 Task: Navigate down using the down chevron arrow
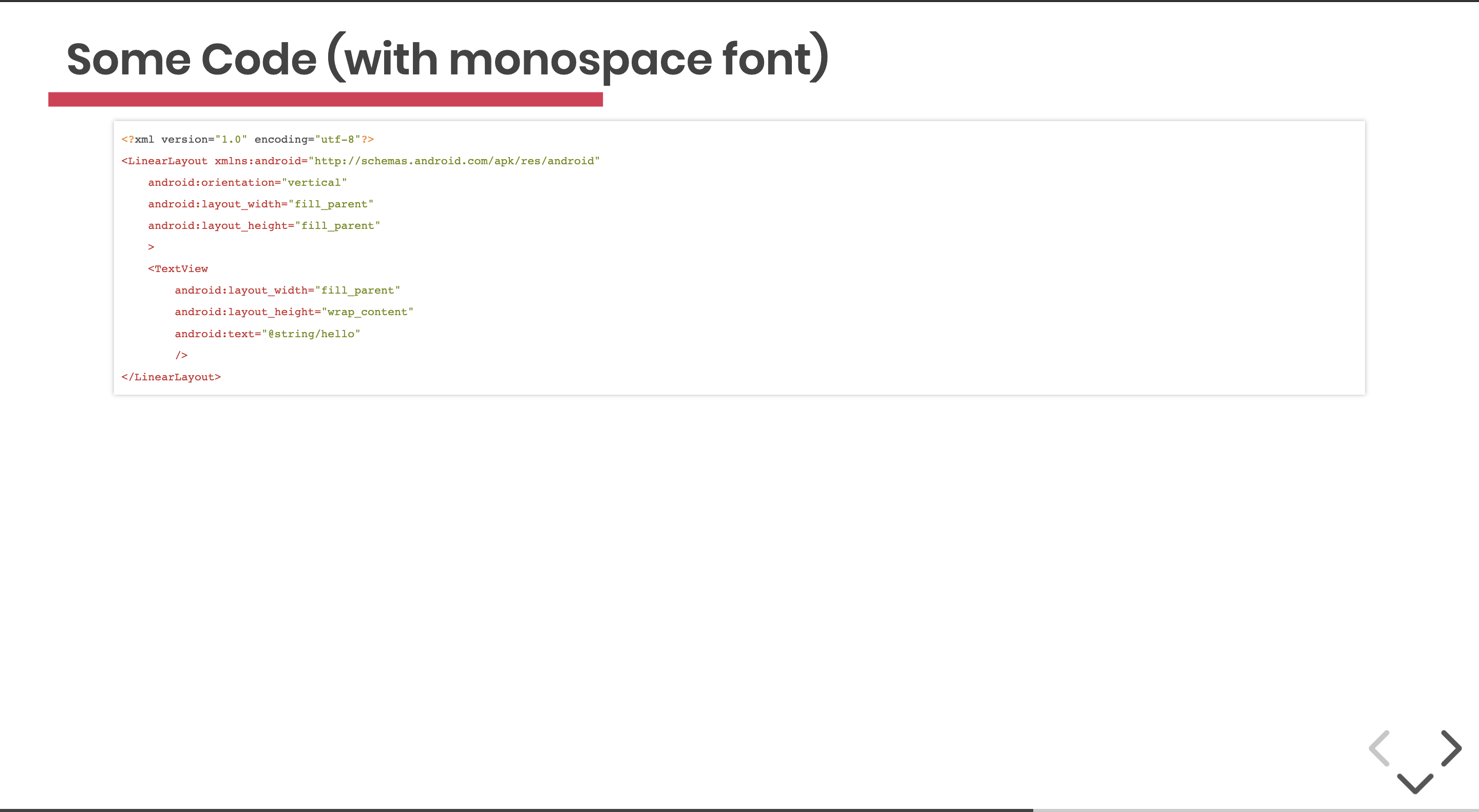(x=1415, y=783)
